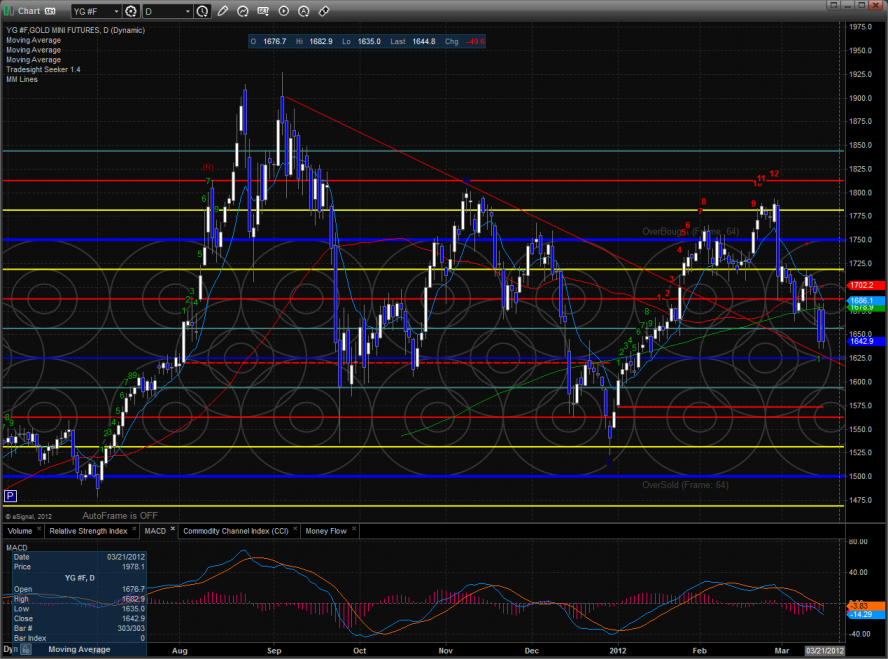Switch to the Volume tab

click(x=20, y=531)
